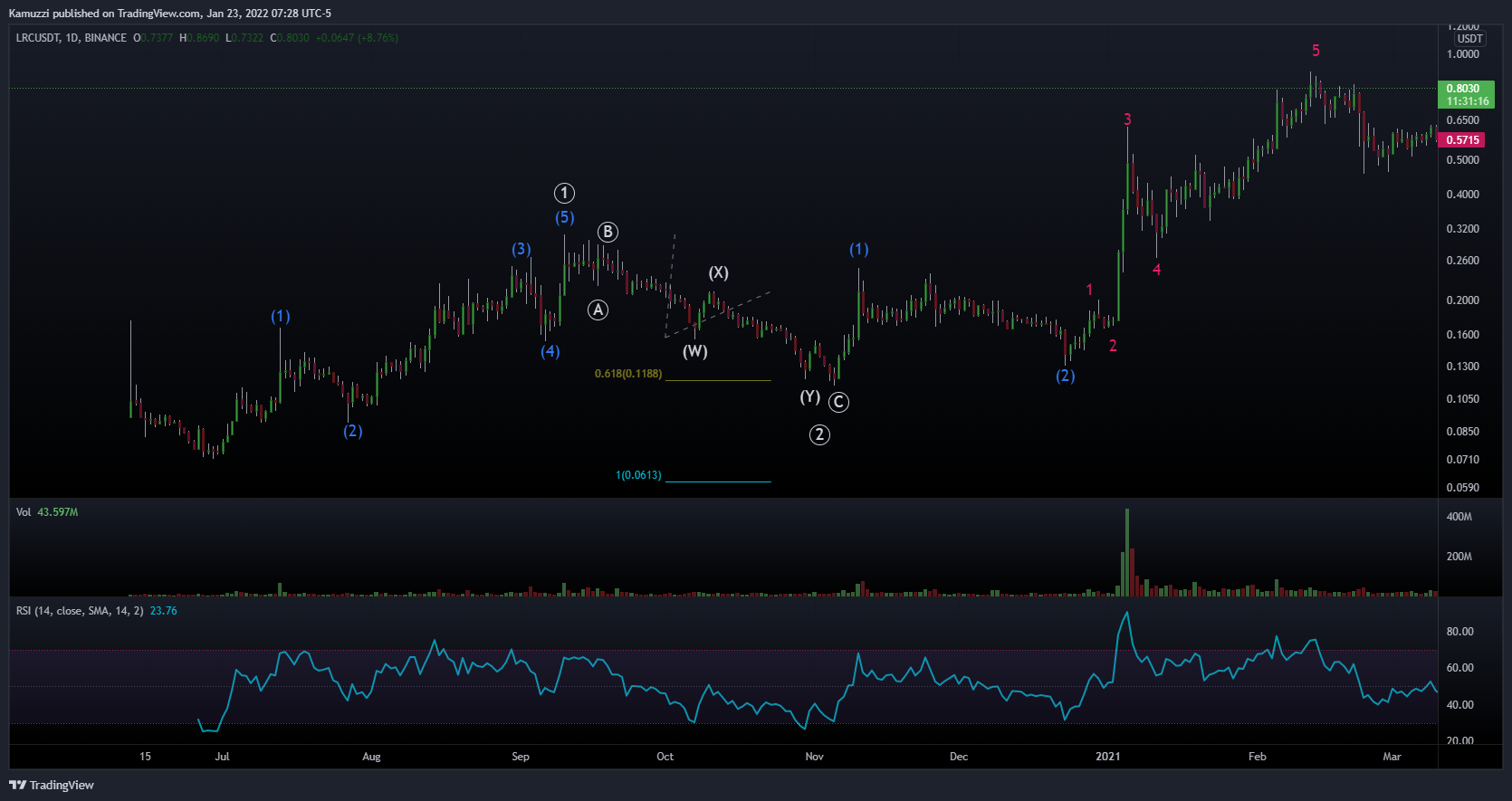The width and height of the screenshot is (1512, 801).
Task: Select the circled 1 wave label at September peak
Action: coord(564,193)
